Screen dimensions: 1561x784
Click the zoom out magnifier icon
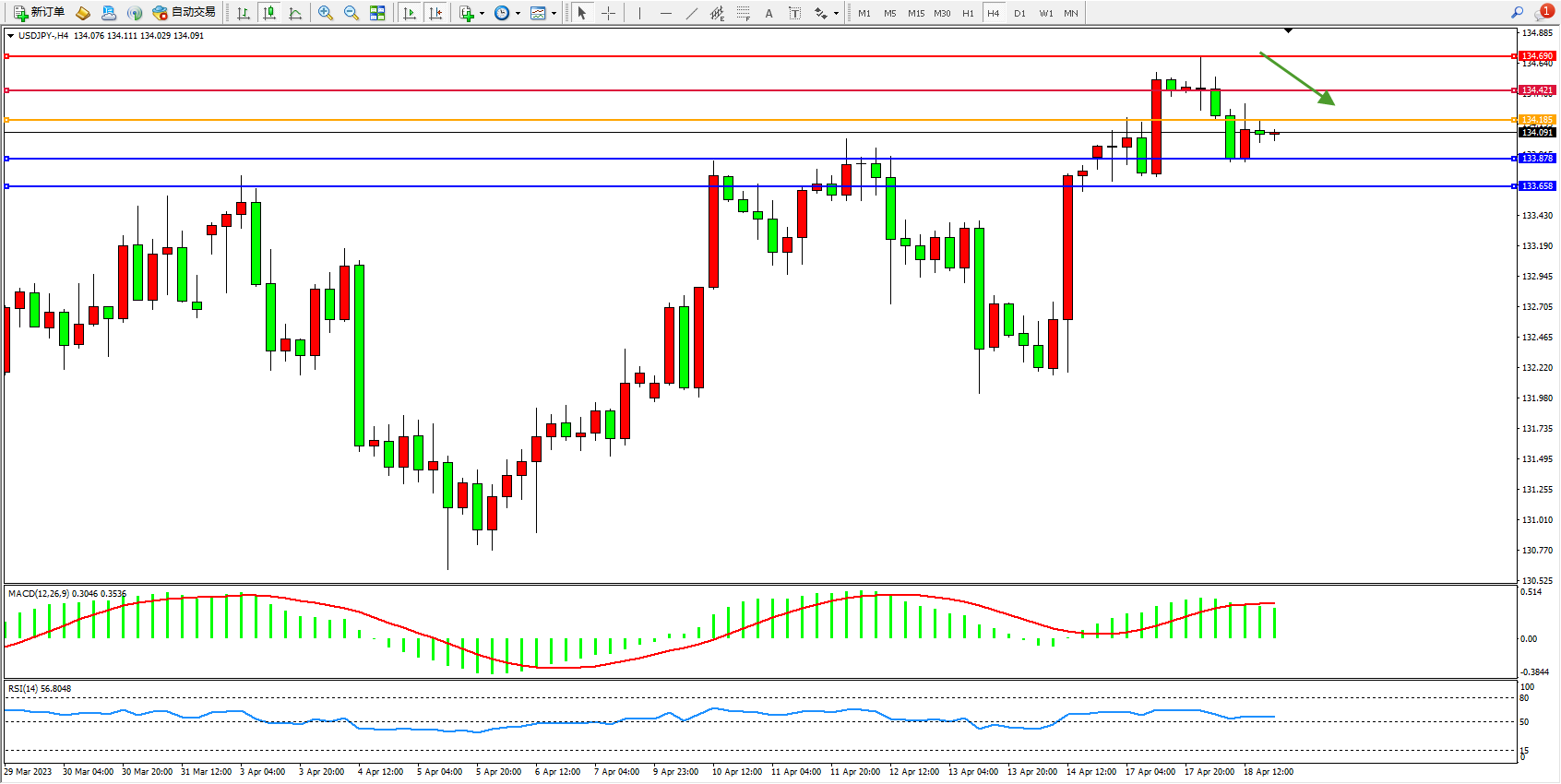pos(352,13)
